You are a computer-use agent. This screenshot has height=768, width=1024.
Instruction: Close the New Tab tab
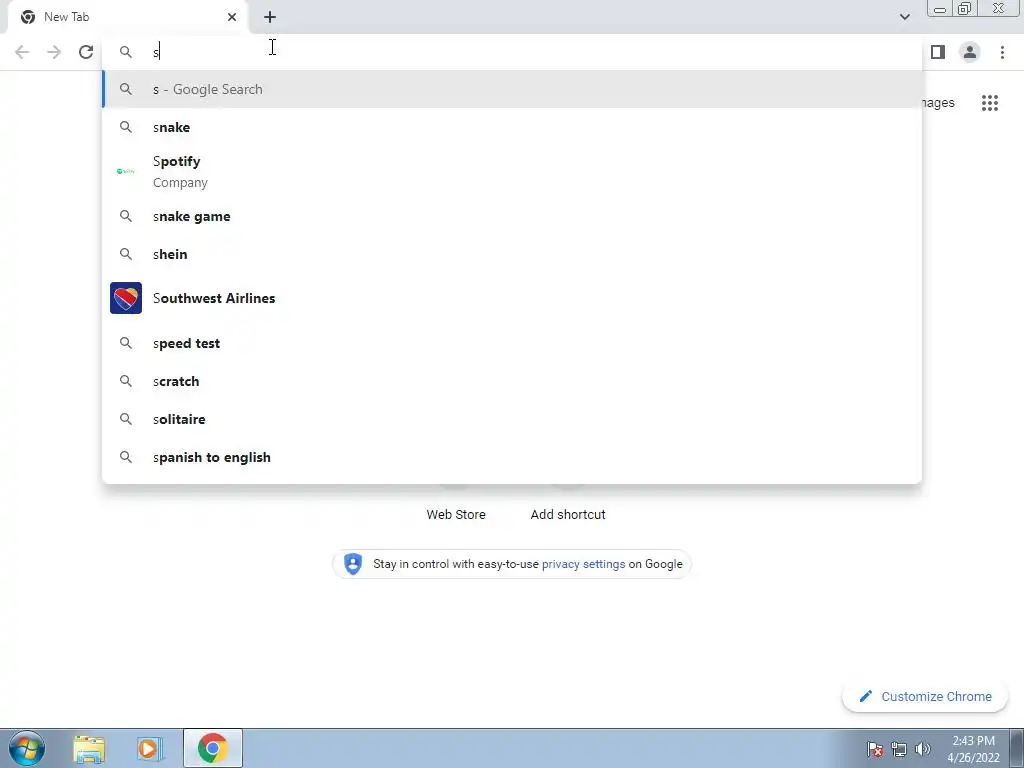[x=232, y=17]
